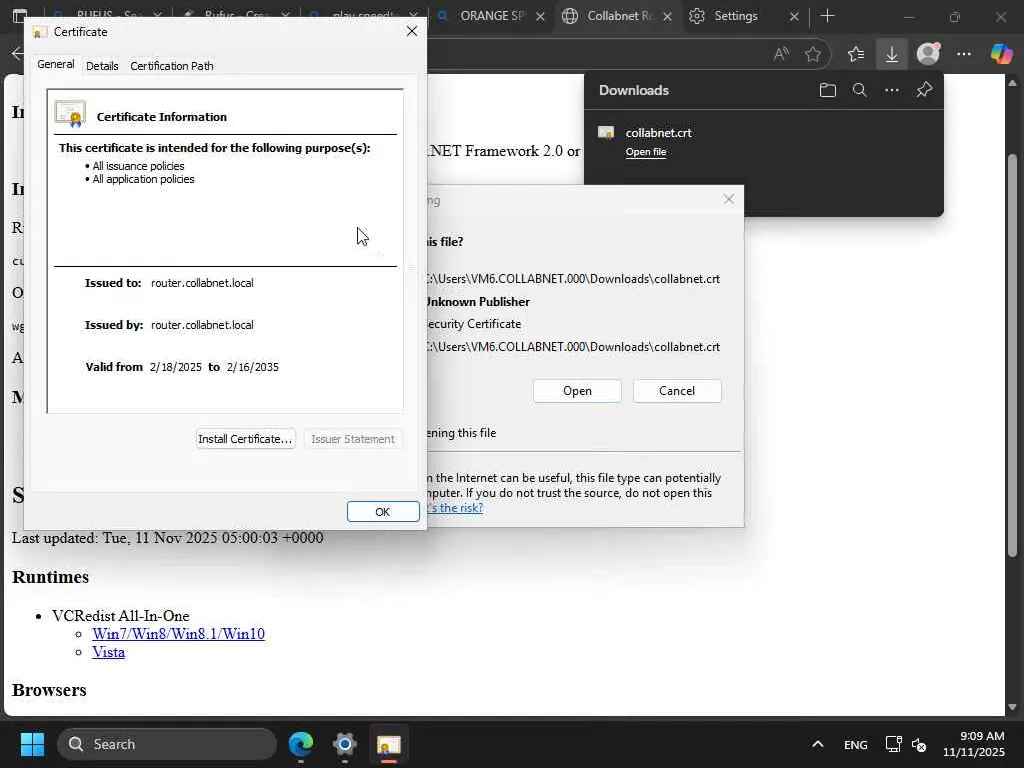Click the Win7/Win8/Win8.1/Win10 link

coord(178,633)
